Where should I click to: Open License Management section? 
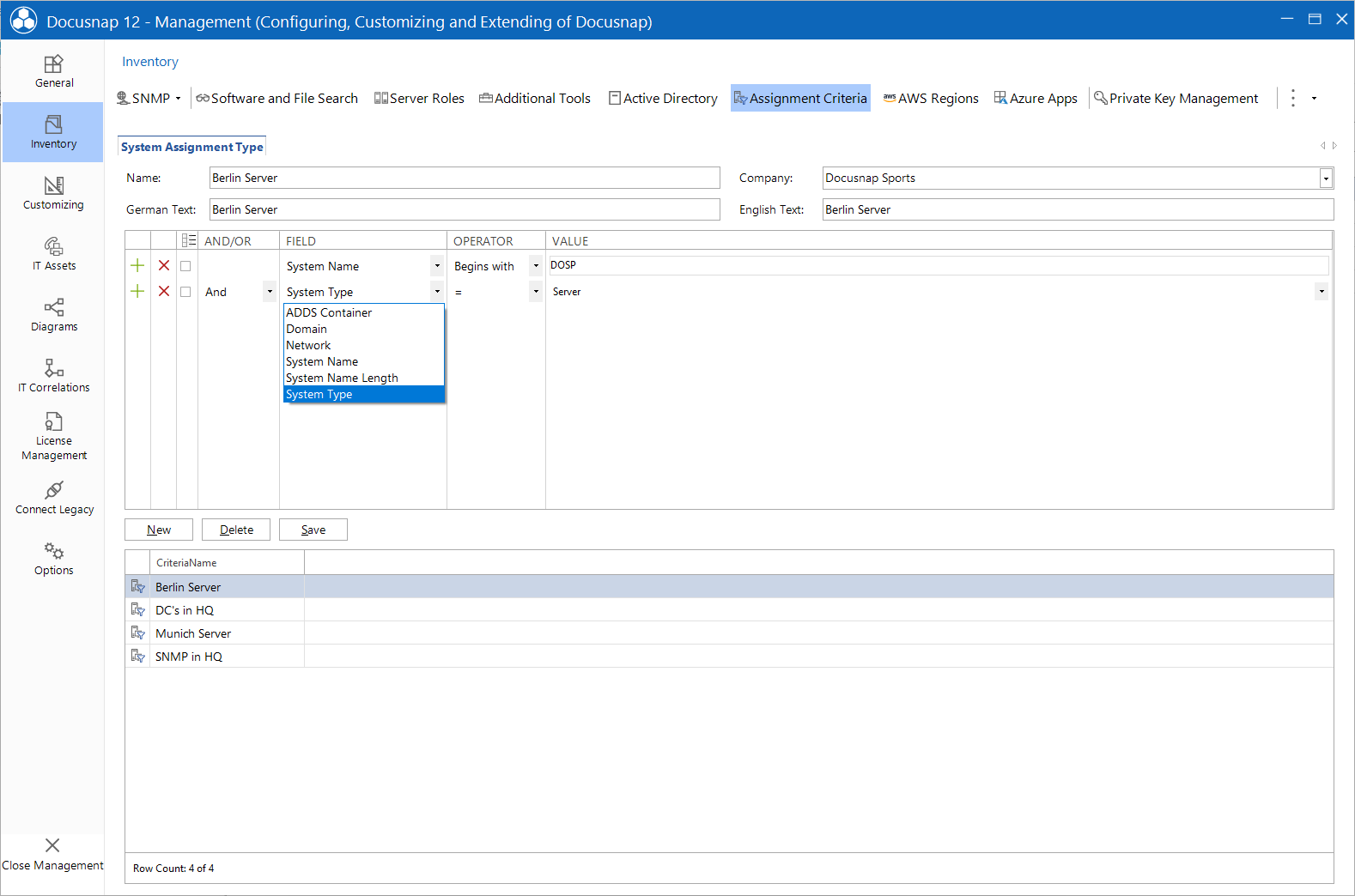pos(53,437)
